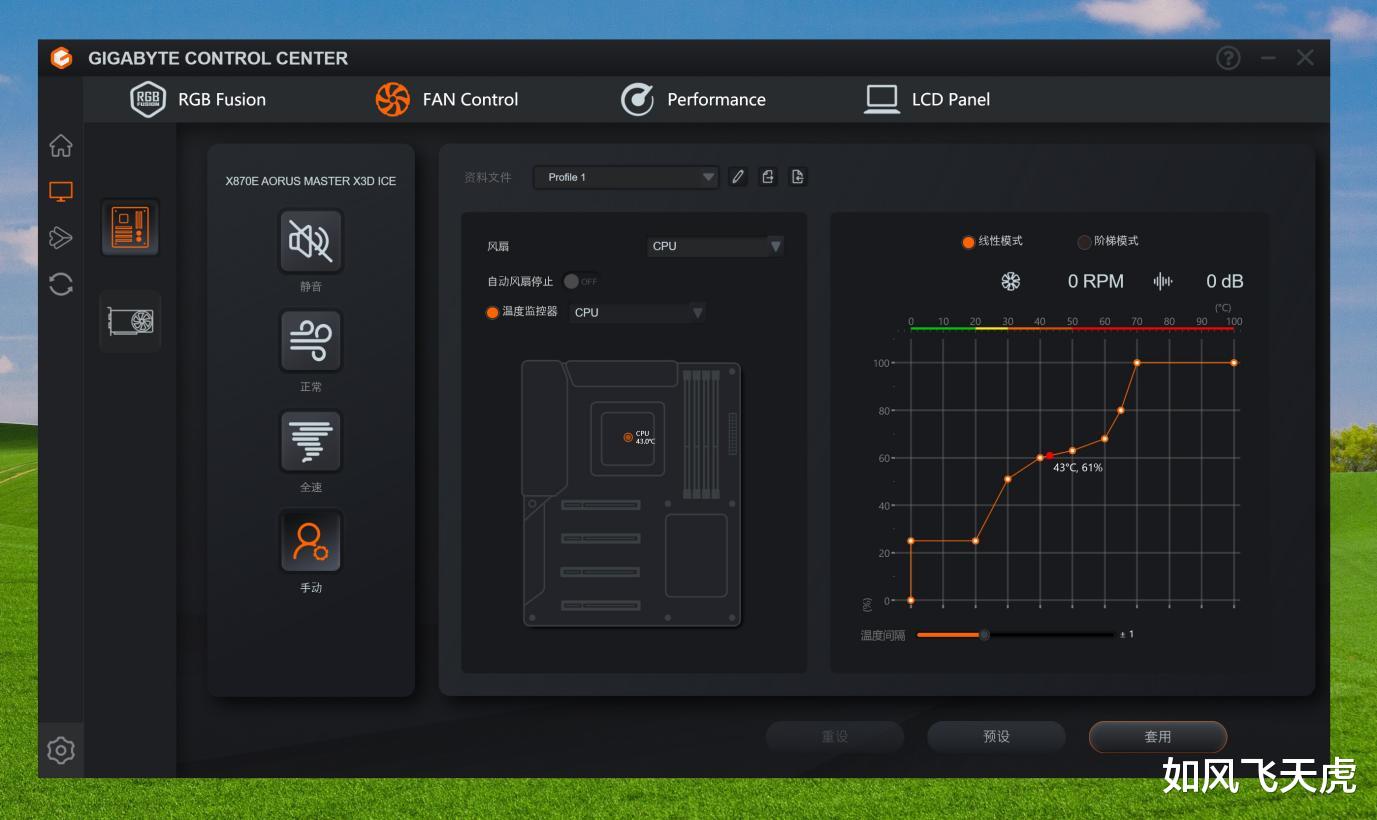This screenshot has height=820, width=1377.
Task: Select the graphics card device icon
Action: [x=130, y=321]
